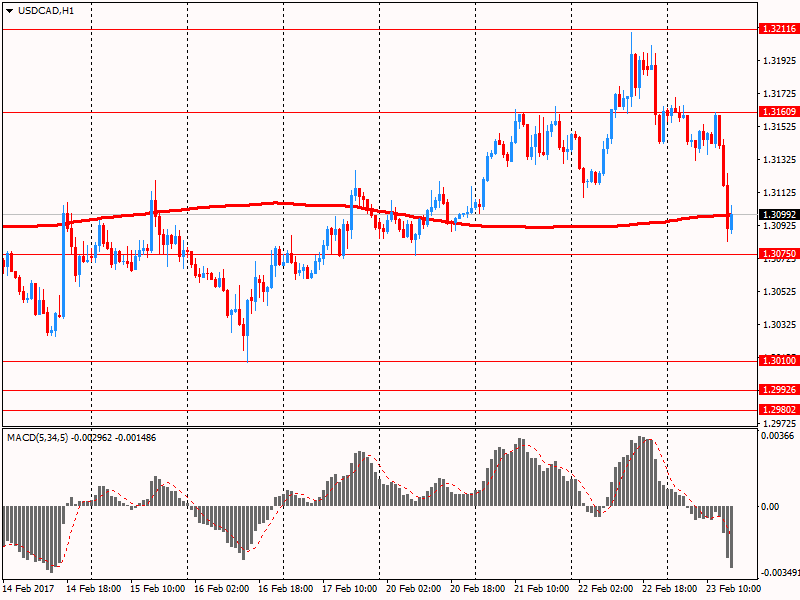Viewport: 800px width, 600px height.
Task: Click the 1.31925 price axis value
Action: tap(780, 61)
